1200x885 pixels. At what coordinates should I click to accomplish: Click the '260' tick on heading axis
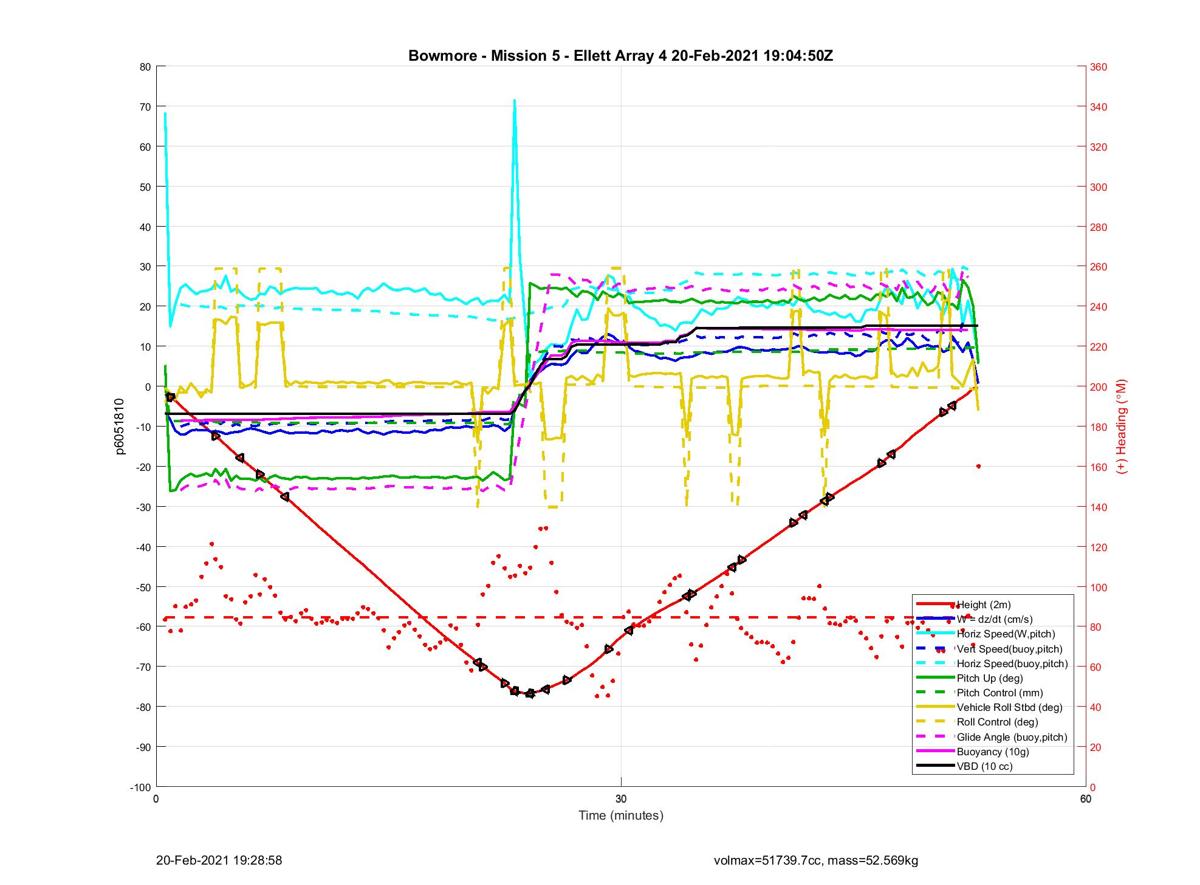(1099, 267)
